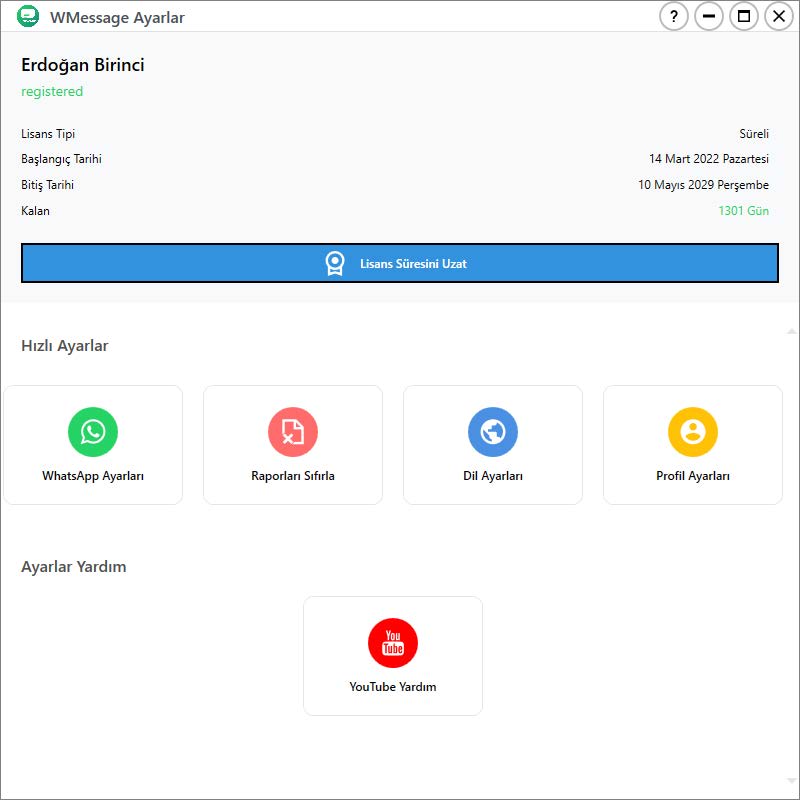Click the red reset reports document icon

point(293,432)
